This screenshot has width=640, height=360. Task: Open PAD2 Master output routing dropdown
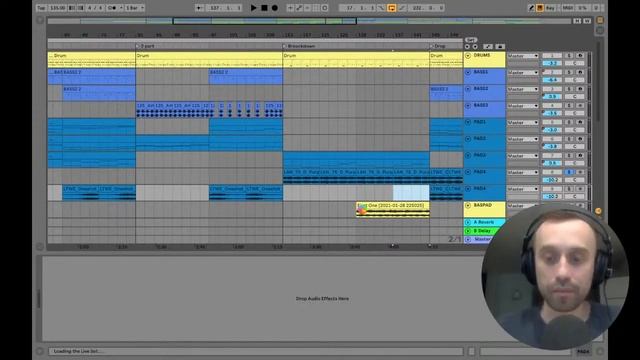tap(523, 139)
